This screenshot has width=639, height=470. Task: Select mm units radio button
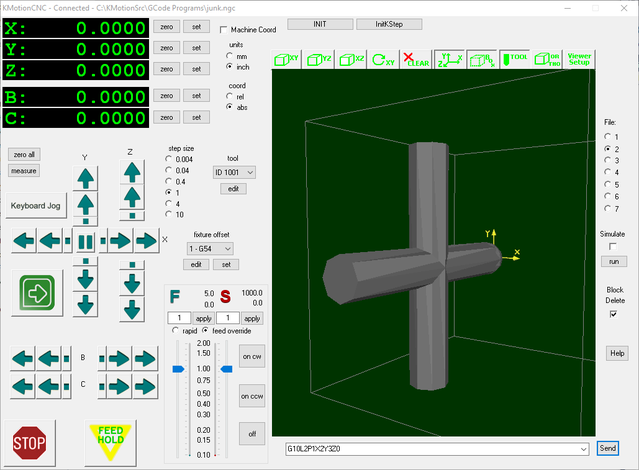pos(230,57)
